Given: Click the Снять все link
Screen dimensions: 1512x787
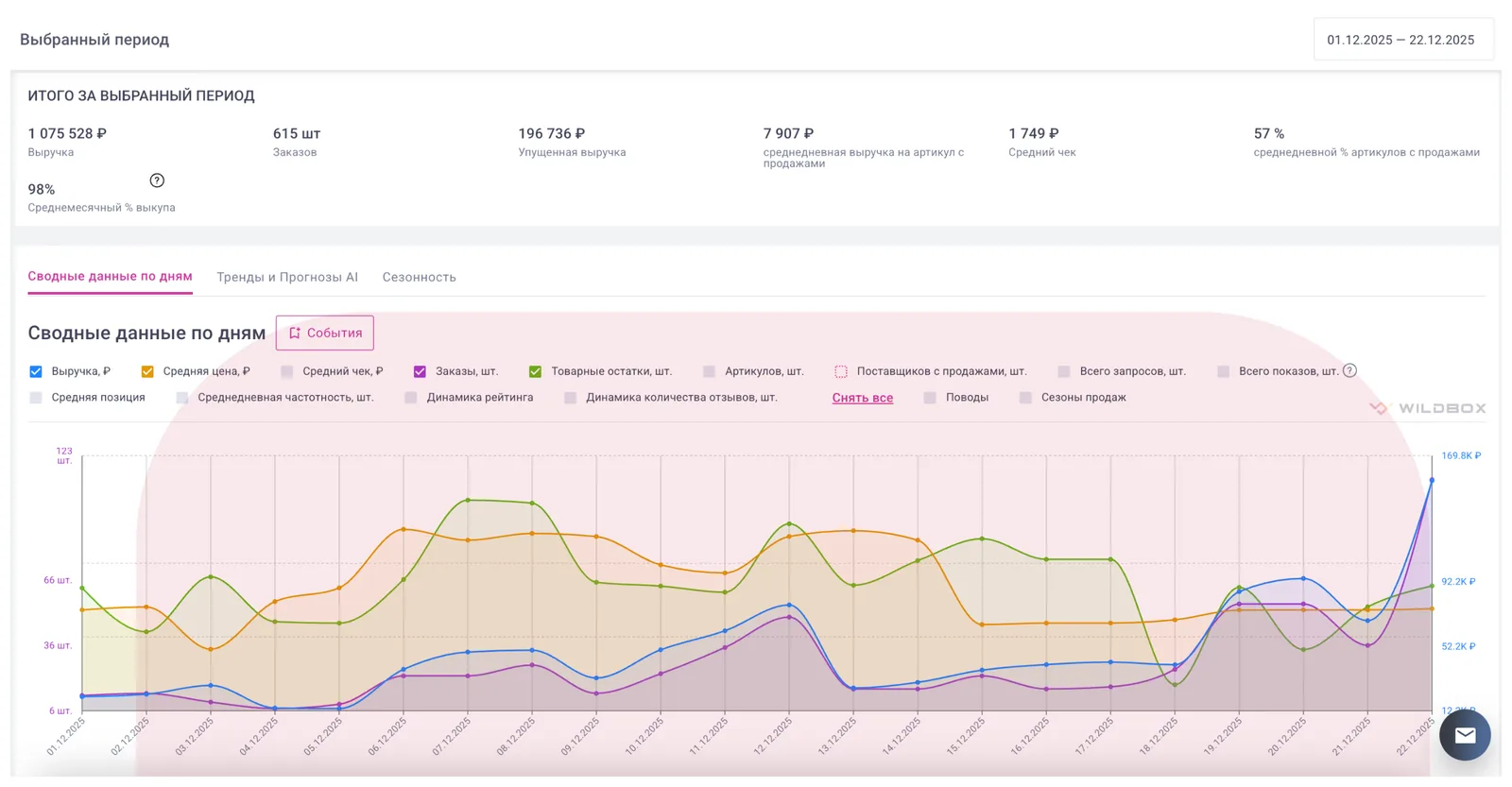Looking at the screenshot, I should [863, 398].
